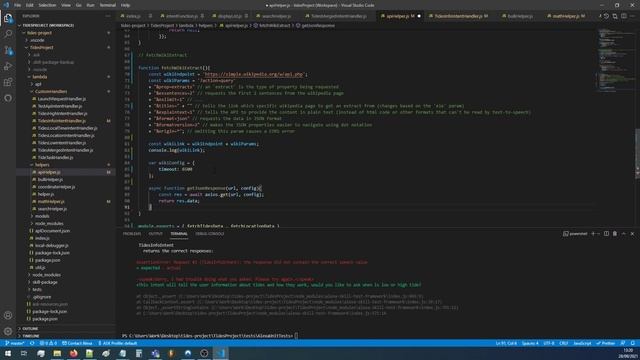Open File Explorer from the taskbar
The image size is (640, 360).
coord(57,353)
